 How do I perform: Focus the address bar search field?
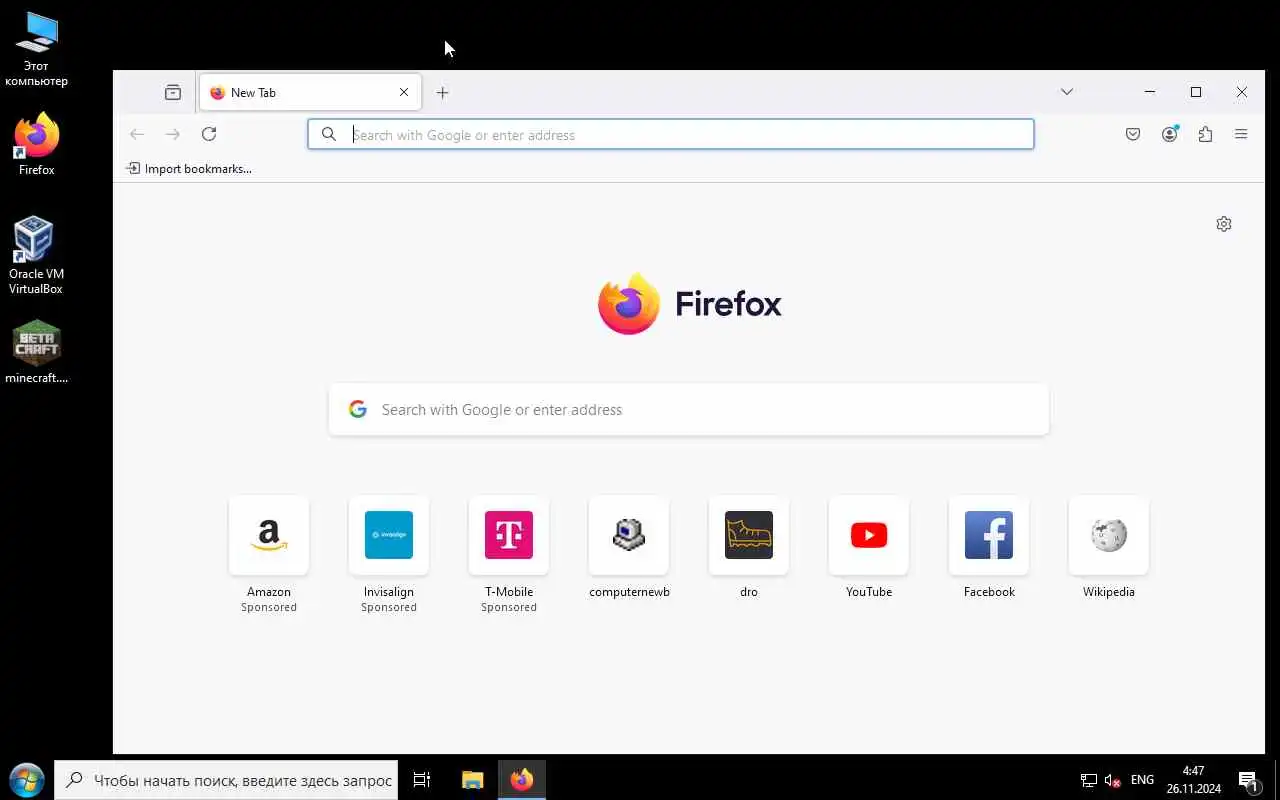(x=670, y=134)
